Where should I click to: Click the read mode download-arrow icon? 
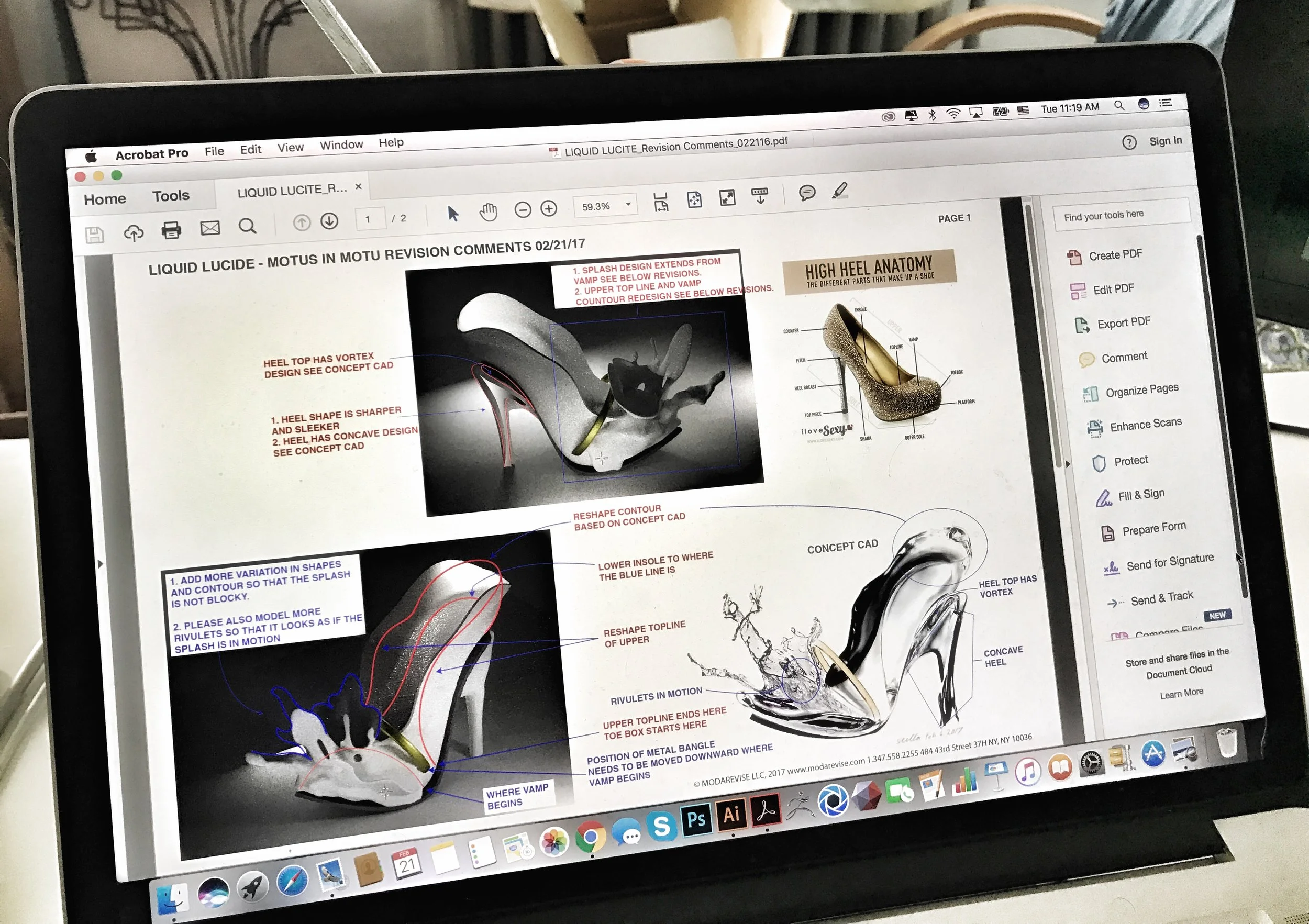[x=760, y=195]
